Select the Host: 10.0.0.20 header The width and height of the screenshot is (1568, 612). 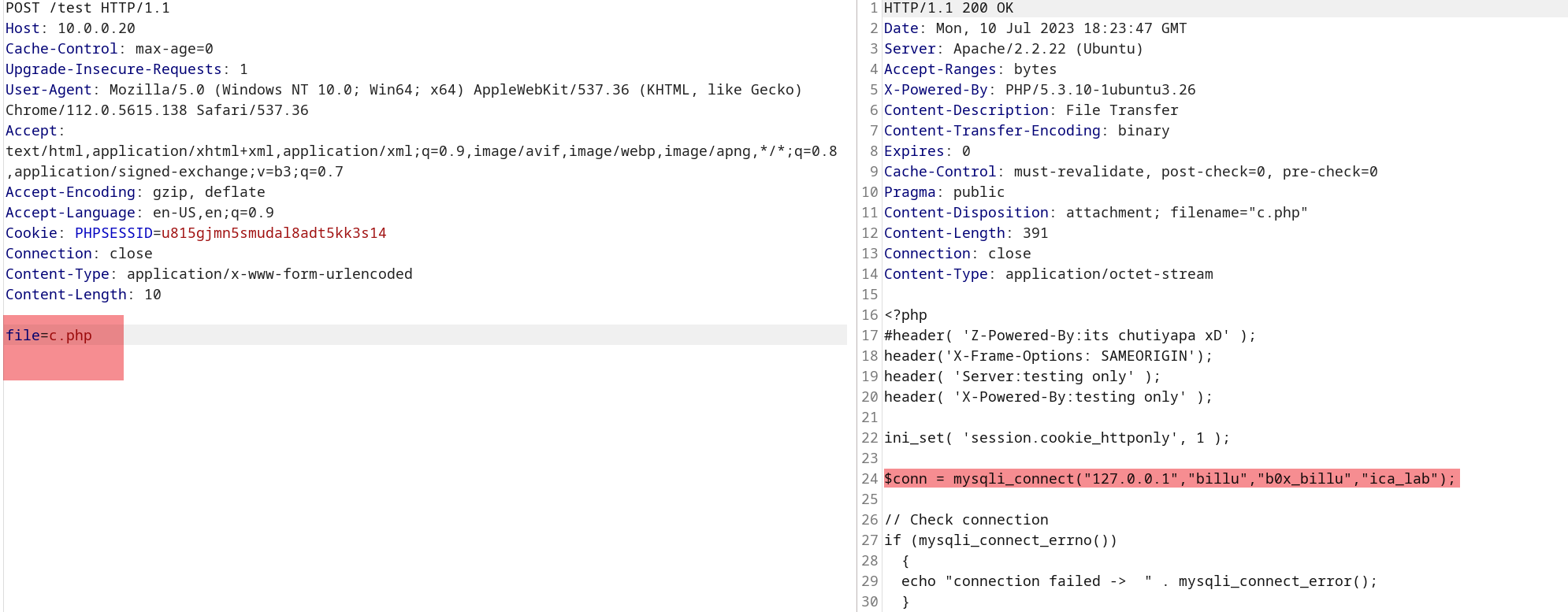click(x=70, y=28)
